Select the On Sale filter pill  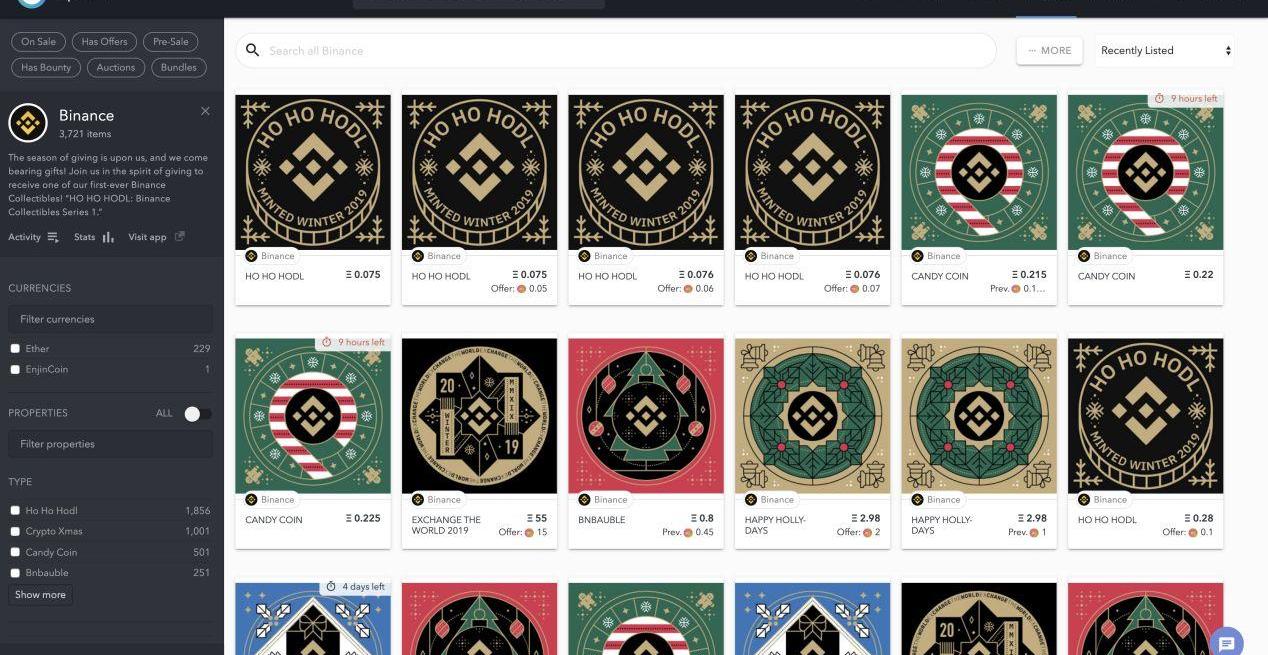coord(39,42)
